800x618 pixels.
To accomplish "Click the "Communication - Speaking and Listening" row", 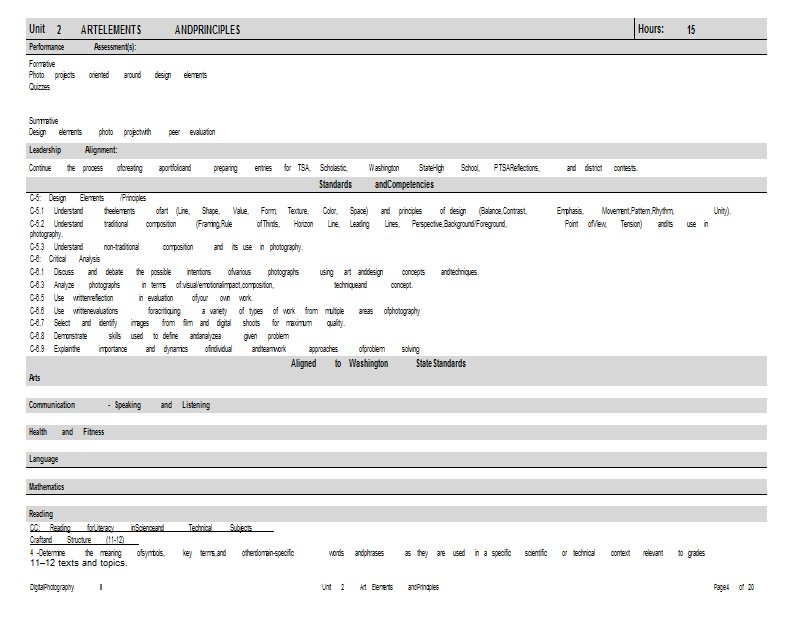I will click(x=396, y=405).
